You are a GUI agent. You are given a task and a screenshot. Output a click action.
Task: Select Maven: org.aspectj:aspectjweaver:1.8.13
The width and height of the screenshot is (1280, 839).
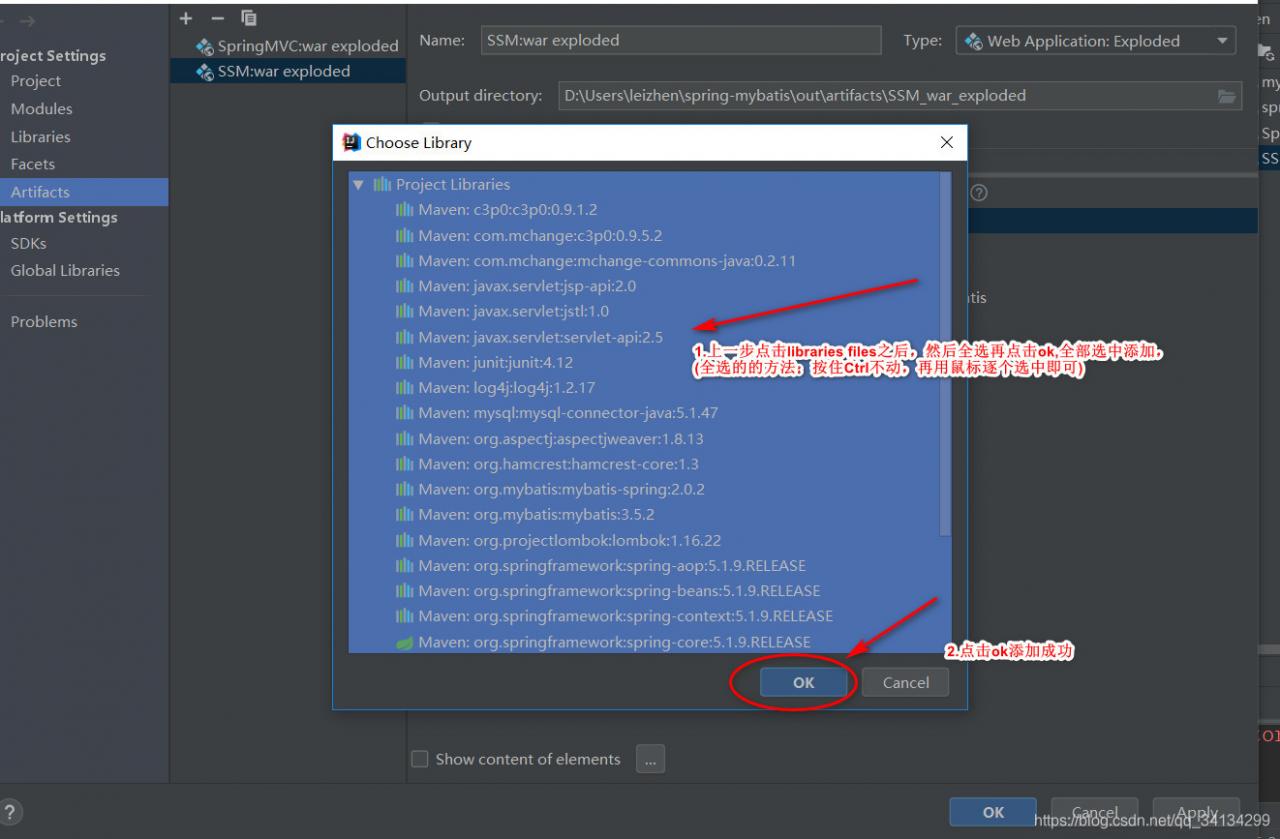(645, 438)
